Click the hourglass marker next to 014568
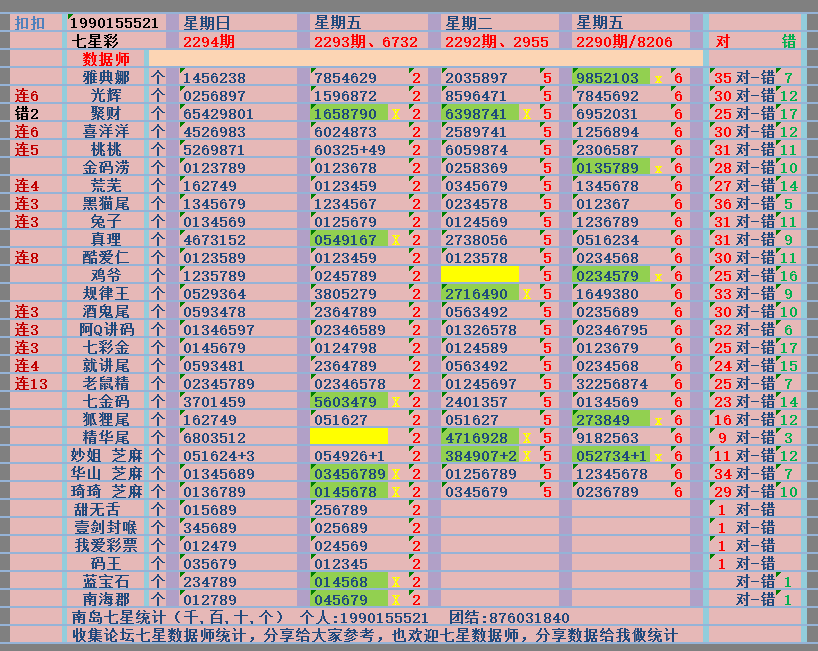 (395, 582)
